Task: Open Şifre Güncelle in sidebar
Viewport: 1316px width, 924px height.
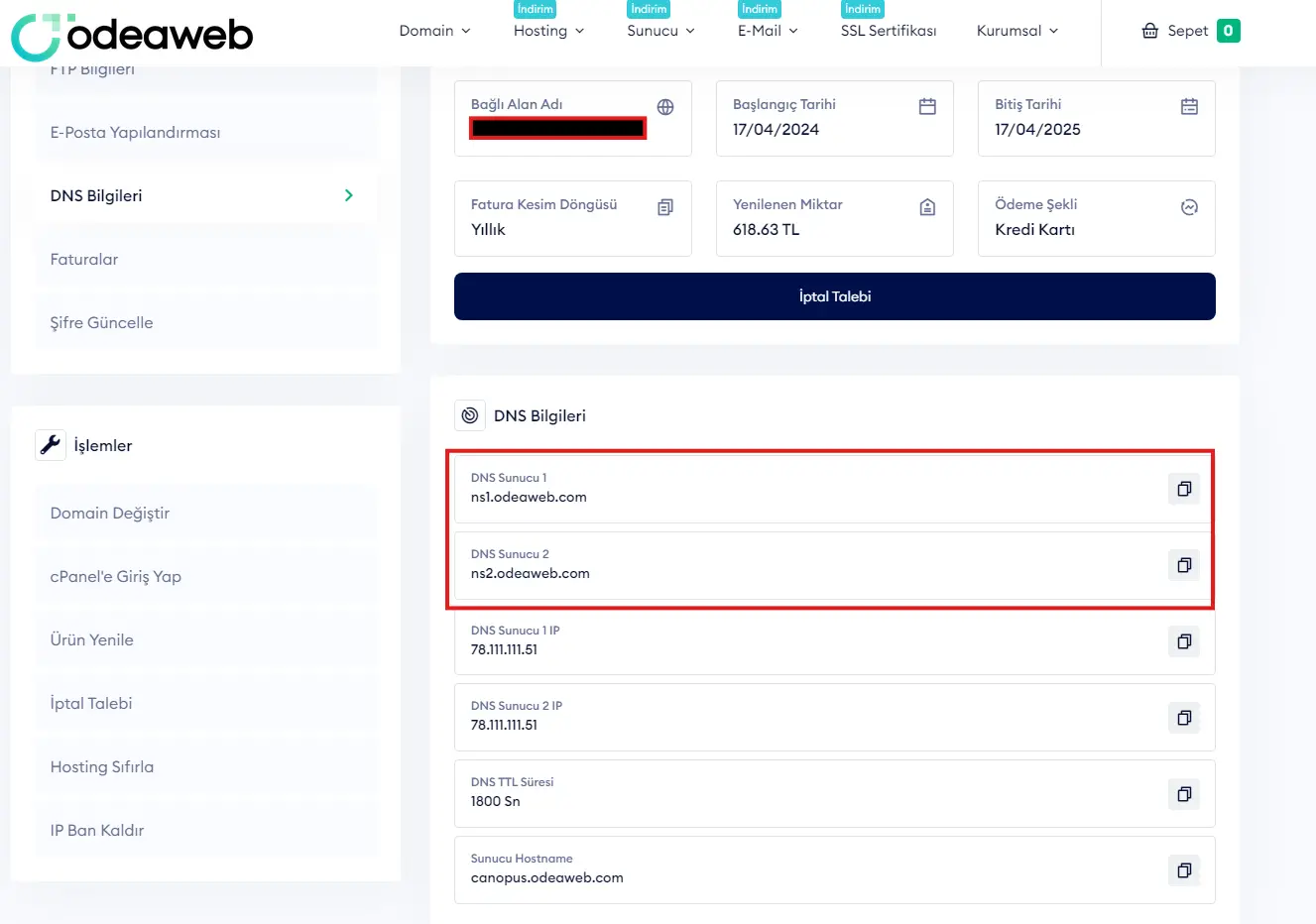Action: pos(206,323)
